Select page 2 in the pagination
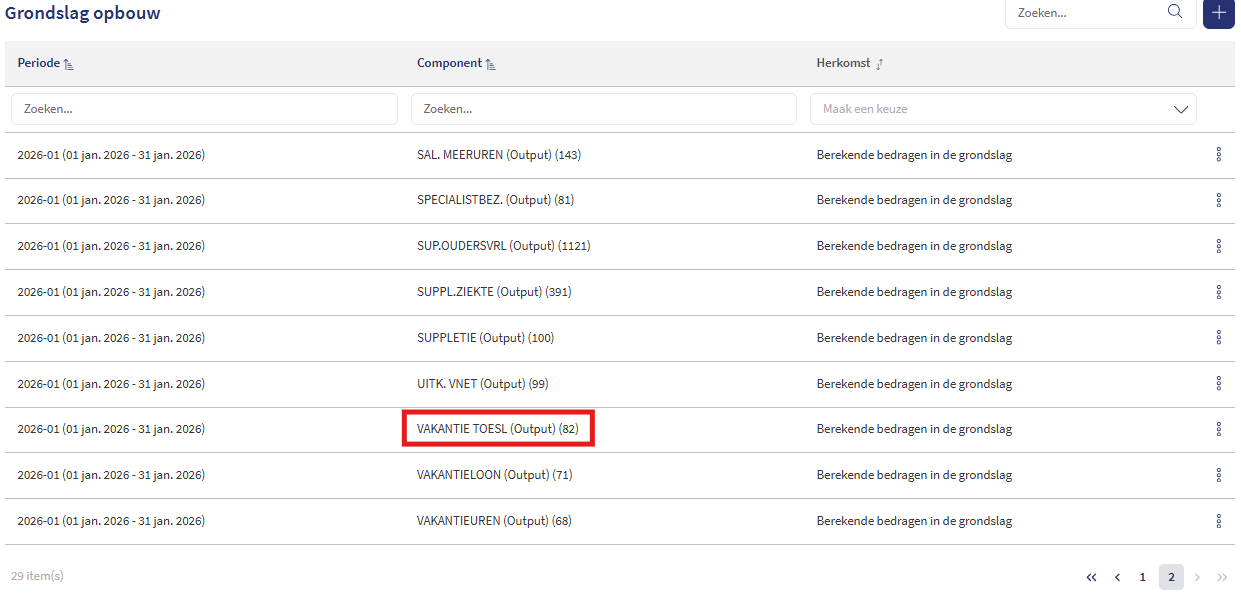 click(1171, 577)
